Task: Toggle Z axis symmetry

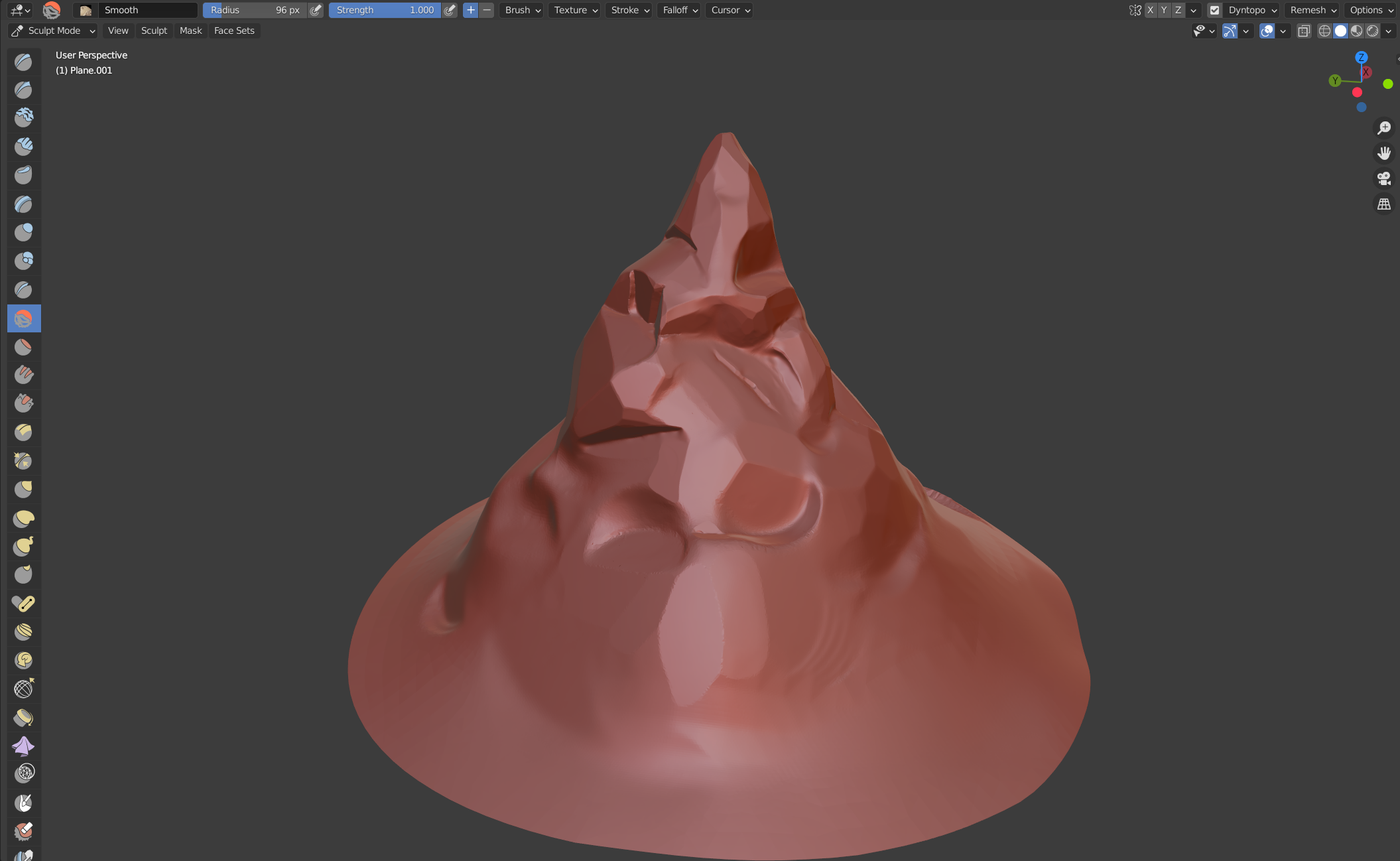Action: click(x=1178, y=10)
